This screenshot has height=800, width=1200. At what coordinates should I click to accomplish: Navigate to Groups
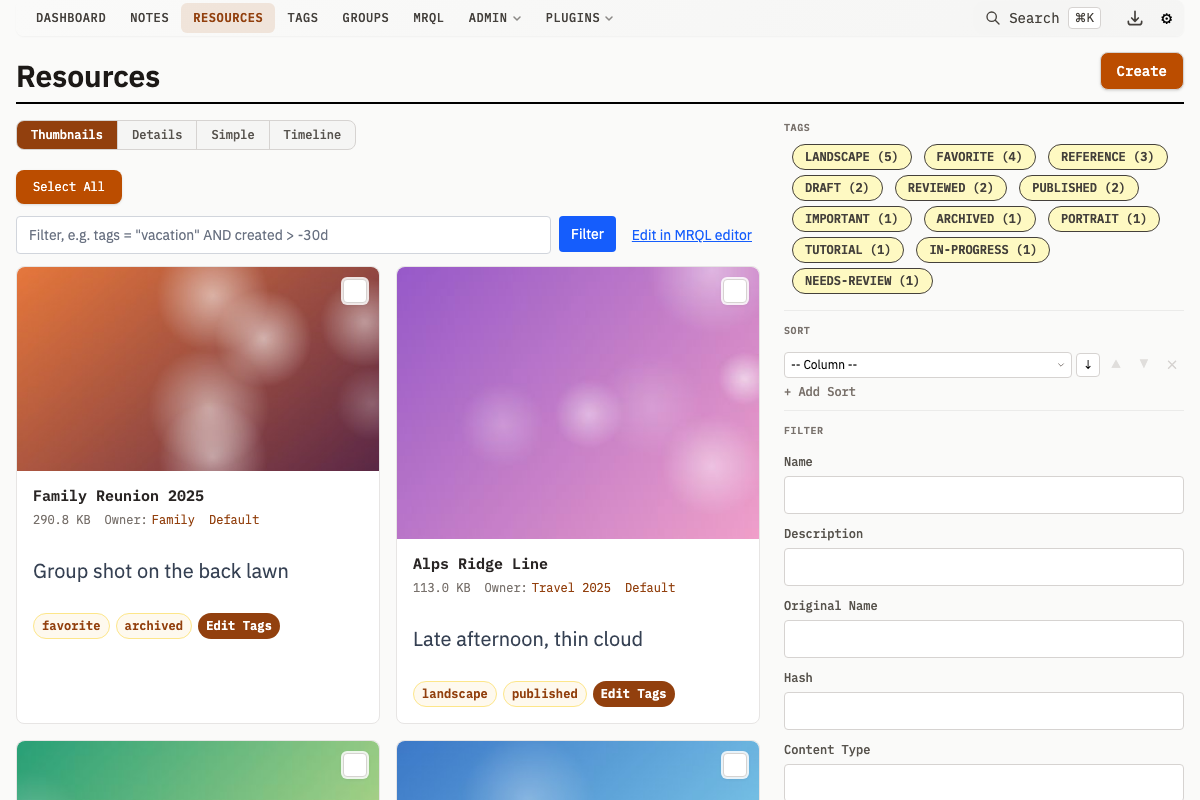[x=366, y=18]
